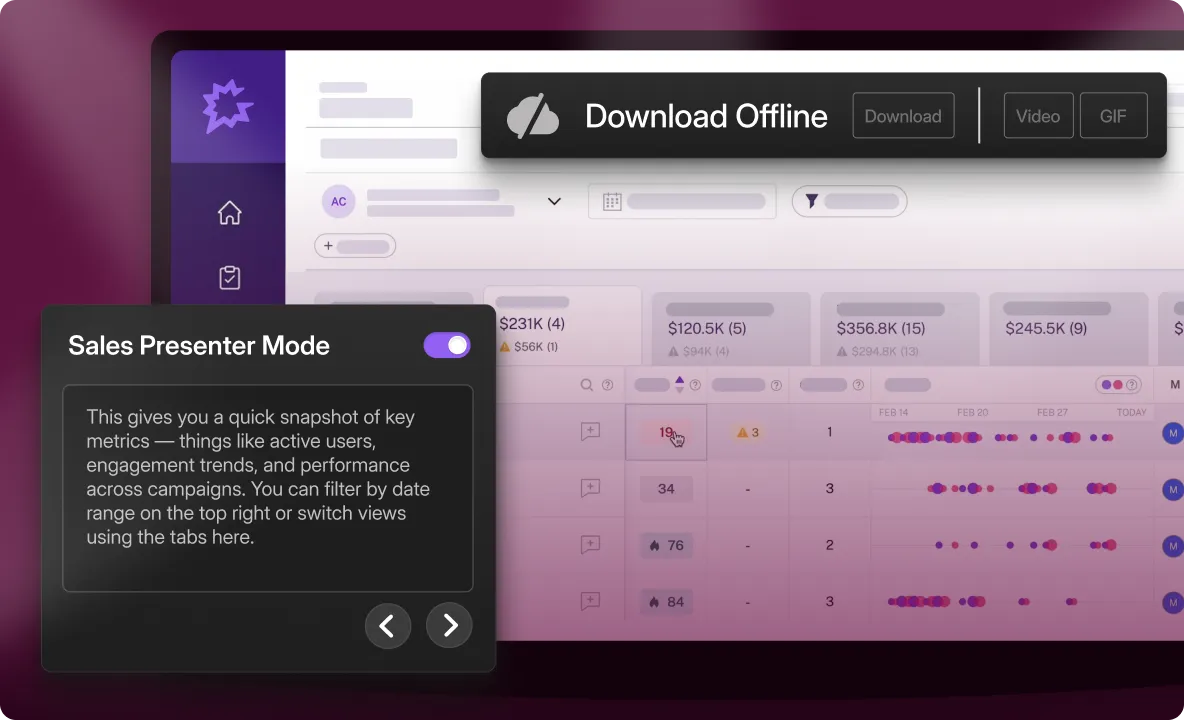Toggle Sales Presenter Mode off
Viewport: 1184px width, 720px height.
tap(447, 345)
